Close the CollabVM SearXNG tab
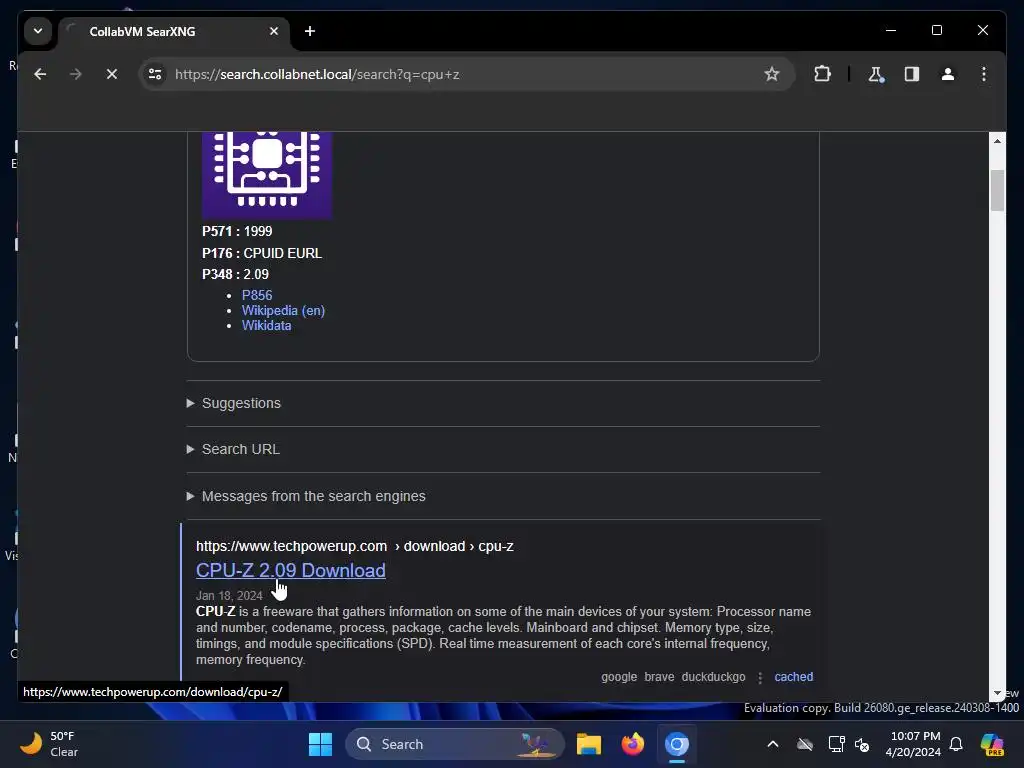 pyautogui.click(x=274, y=31)
